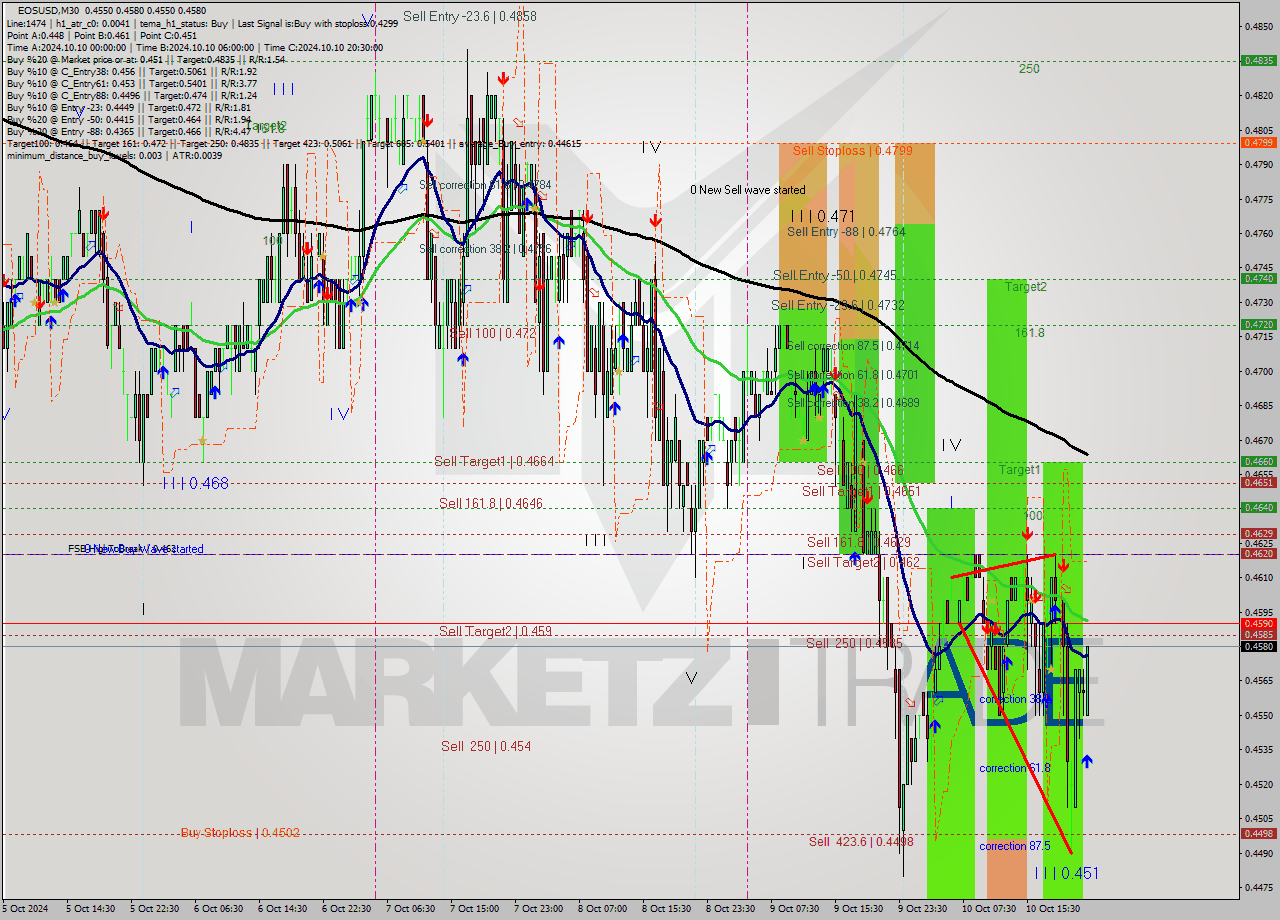Click the '9 Oct 07:30' time label

click(x=794, y=909)
